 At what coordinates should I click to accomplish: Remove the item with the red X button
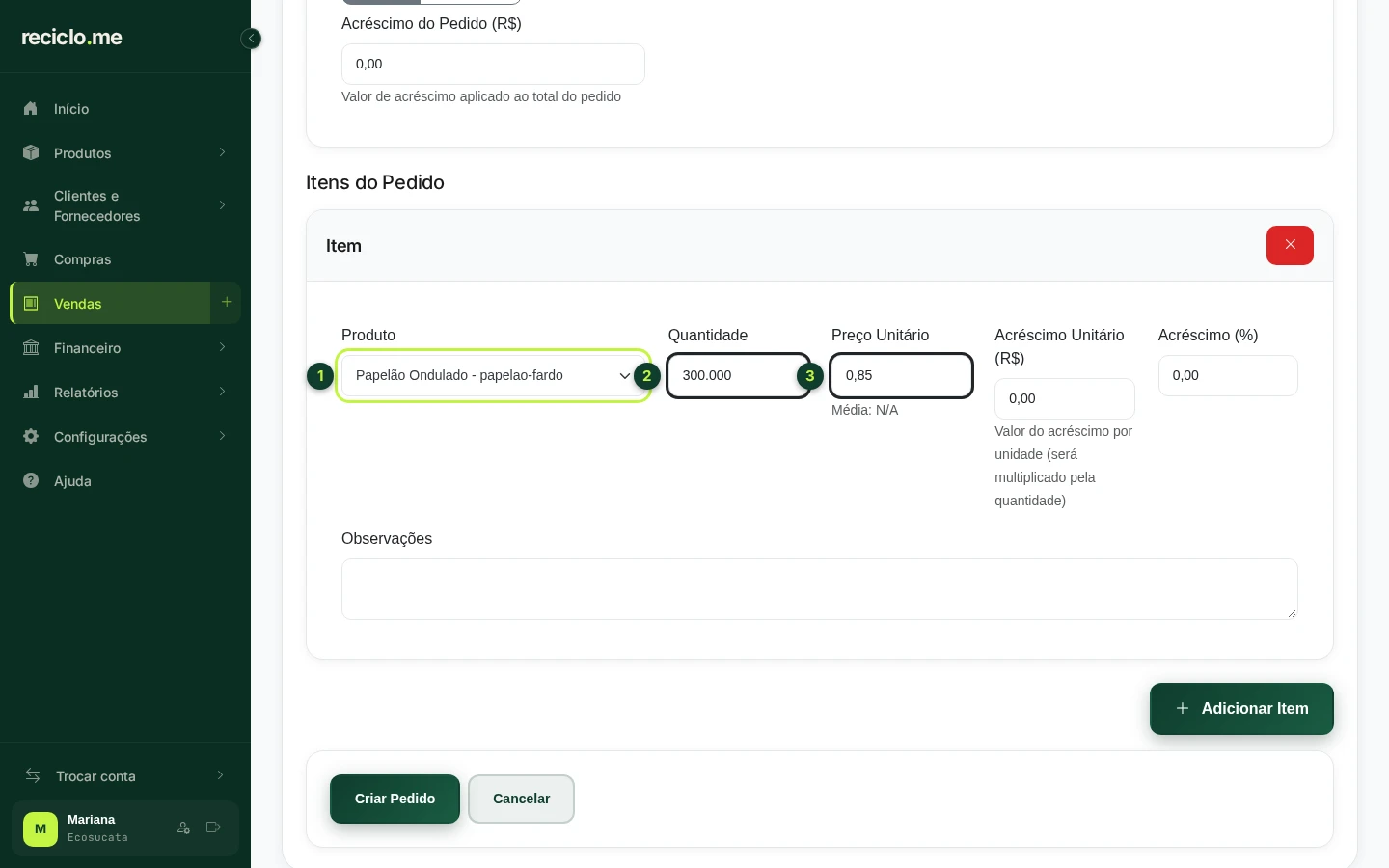(1290, 245)
